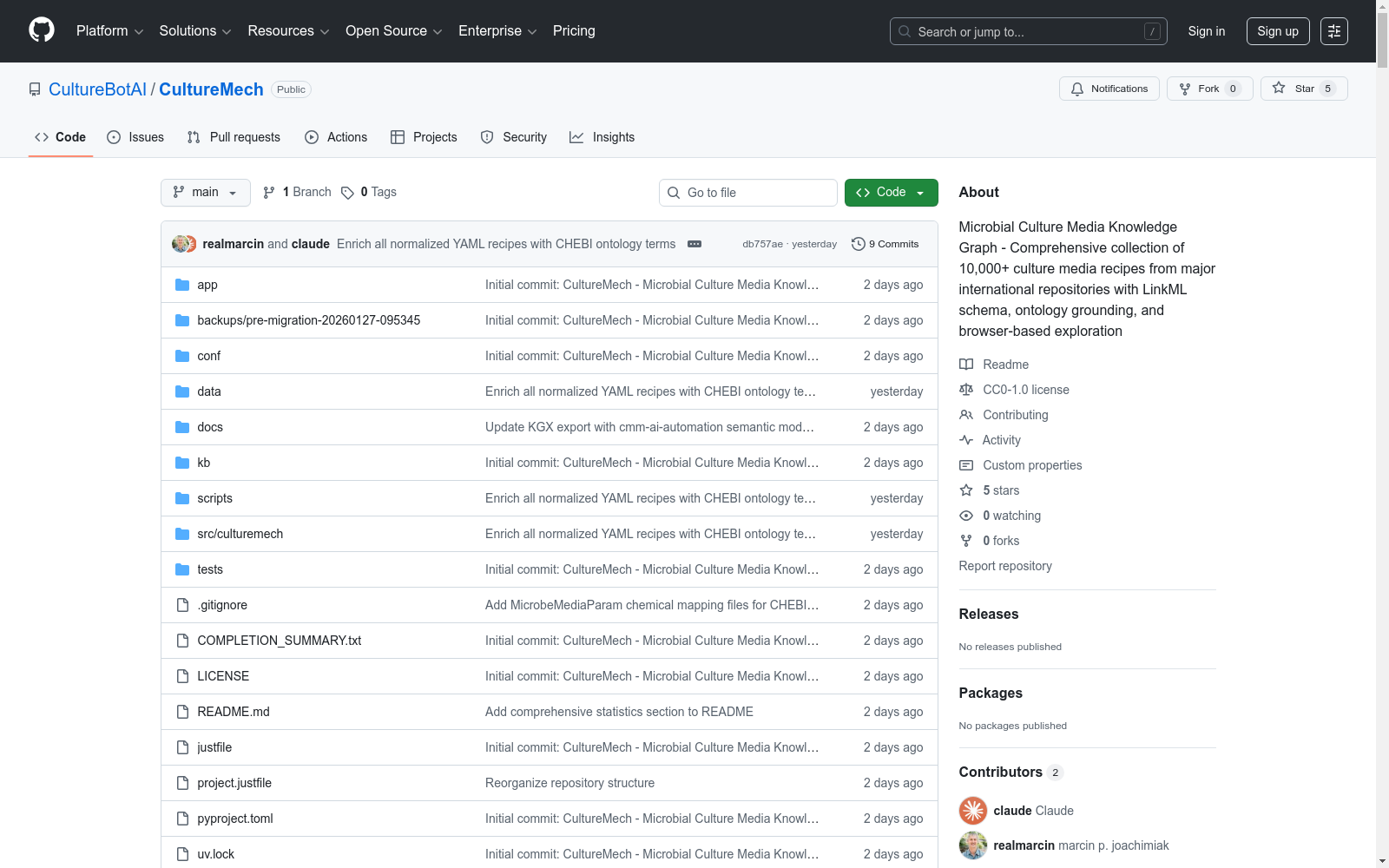Viewport: 1389px width, 868px height.
Task: Go to the Pricing page
Action: point(574,31)
